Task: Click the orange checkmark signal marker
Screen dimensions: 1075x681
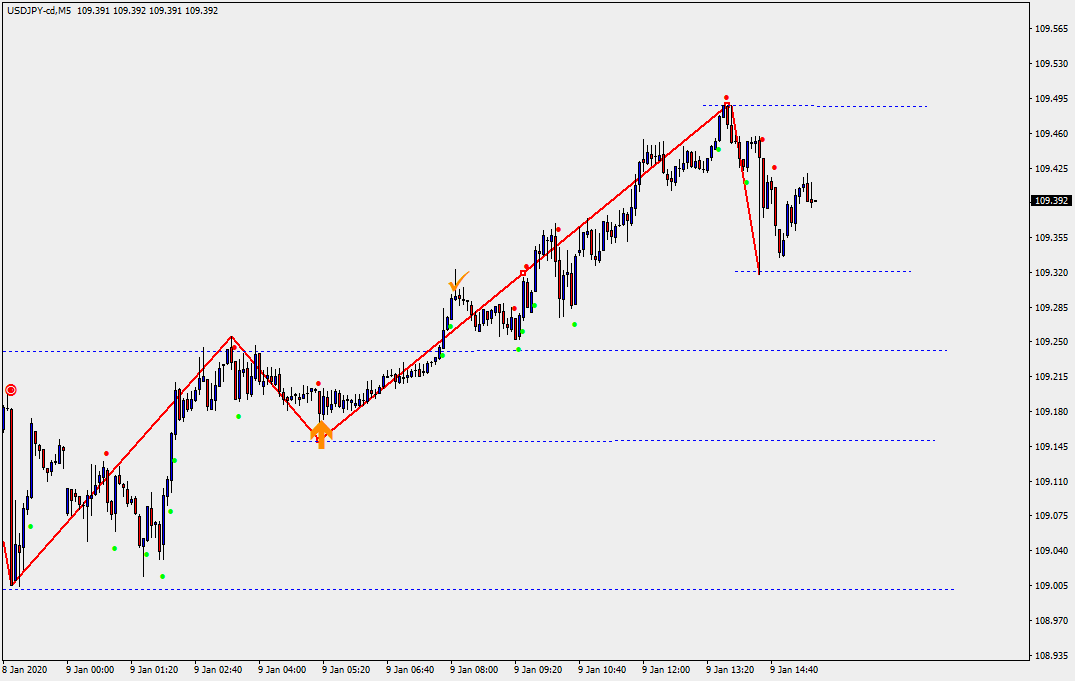Action: (459, 281)
